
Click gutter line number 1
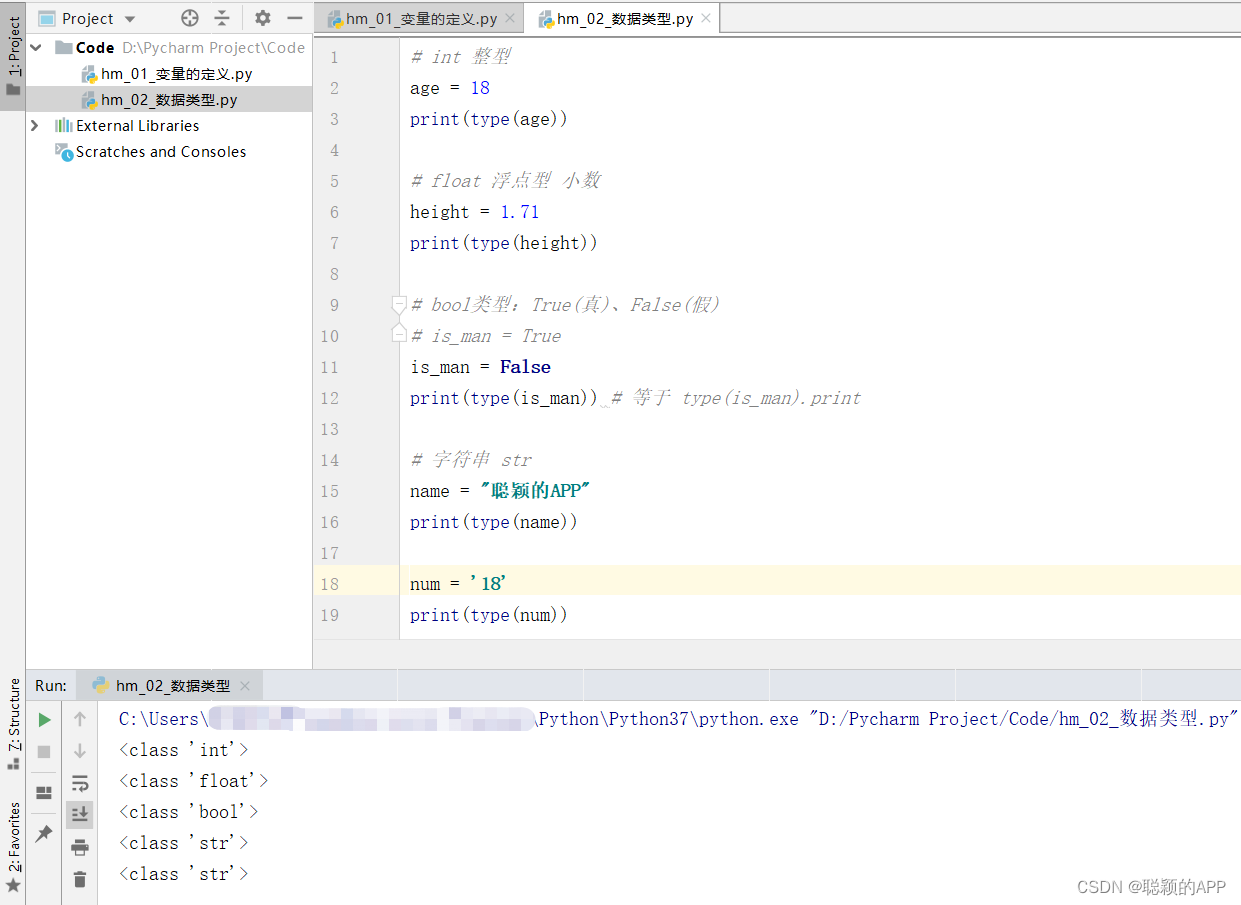point(334,57)
